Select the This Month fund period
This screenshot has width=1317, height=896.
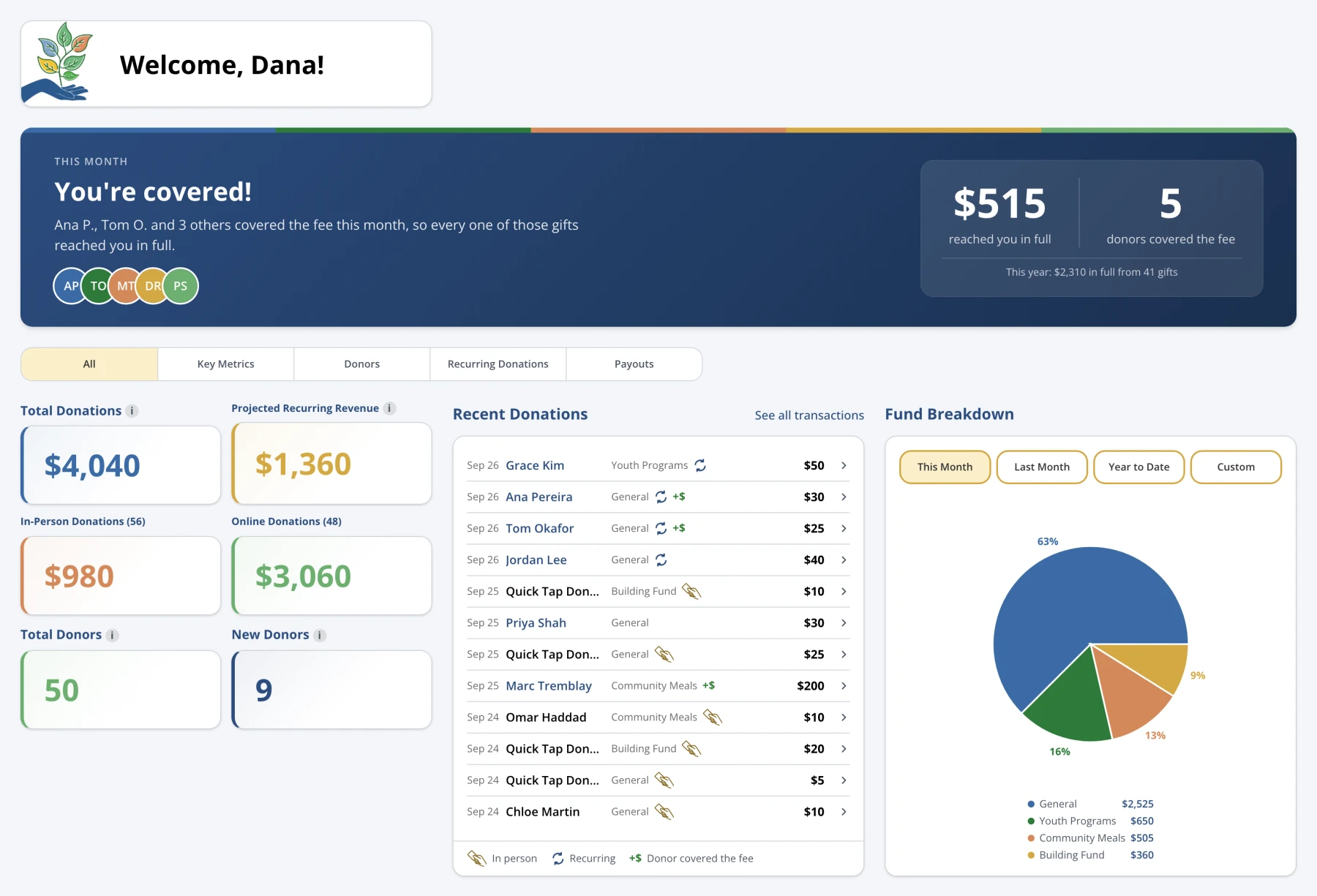tap(945, 467)
